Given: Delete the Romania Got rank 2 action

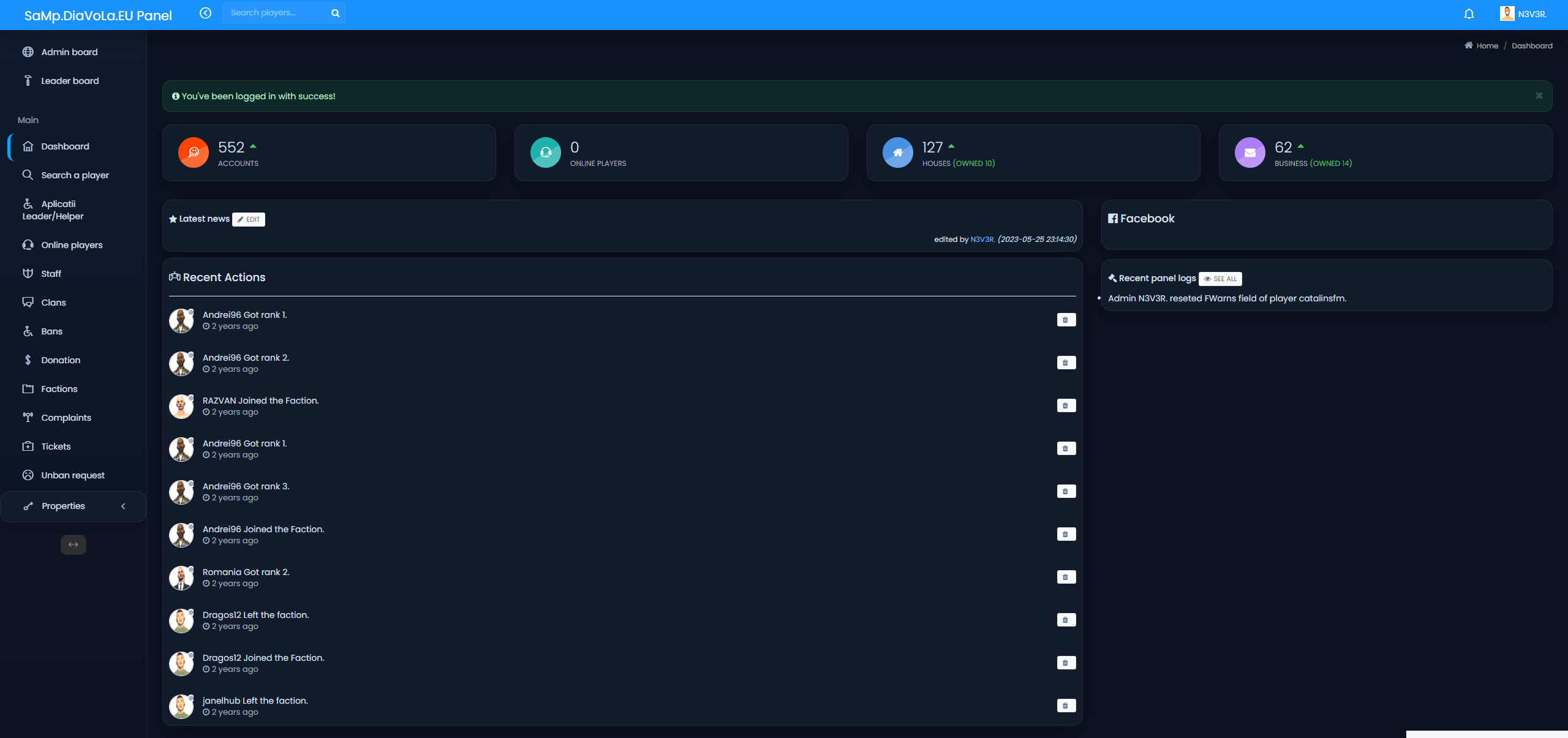Looking at the screenshot, I should point(1066,577).
